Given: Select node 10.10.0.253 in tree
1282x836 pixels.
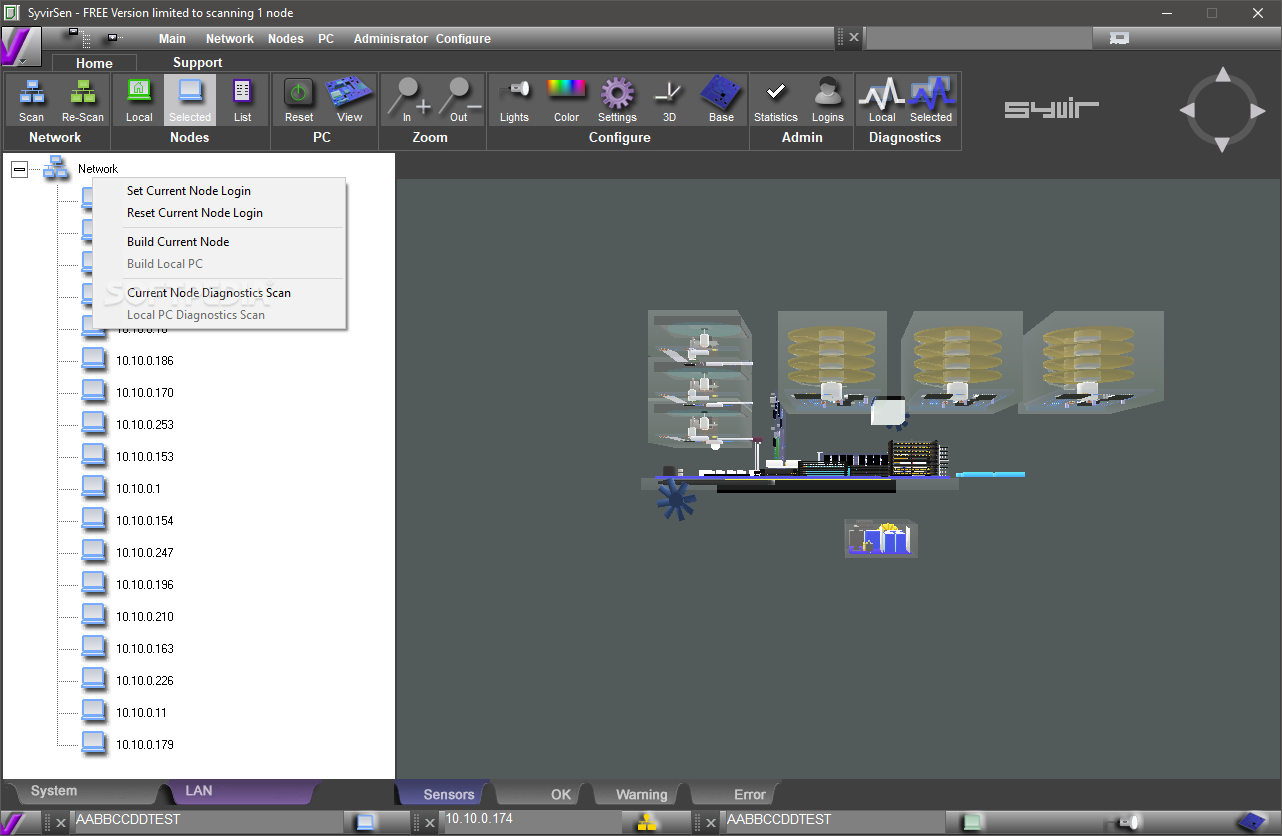Looking at the screenshot, I should [145, 425].
